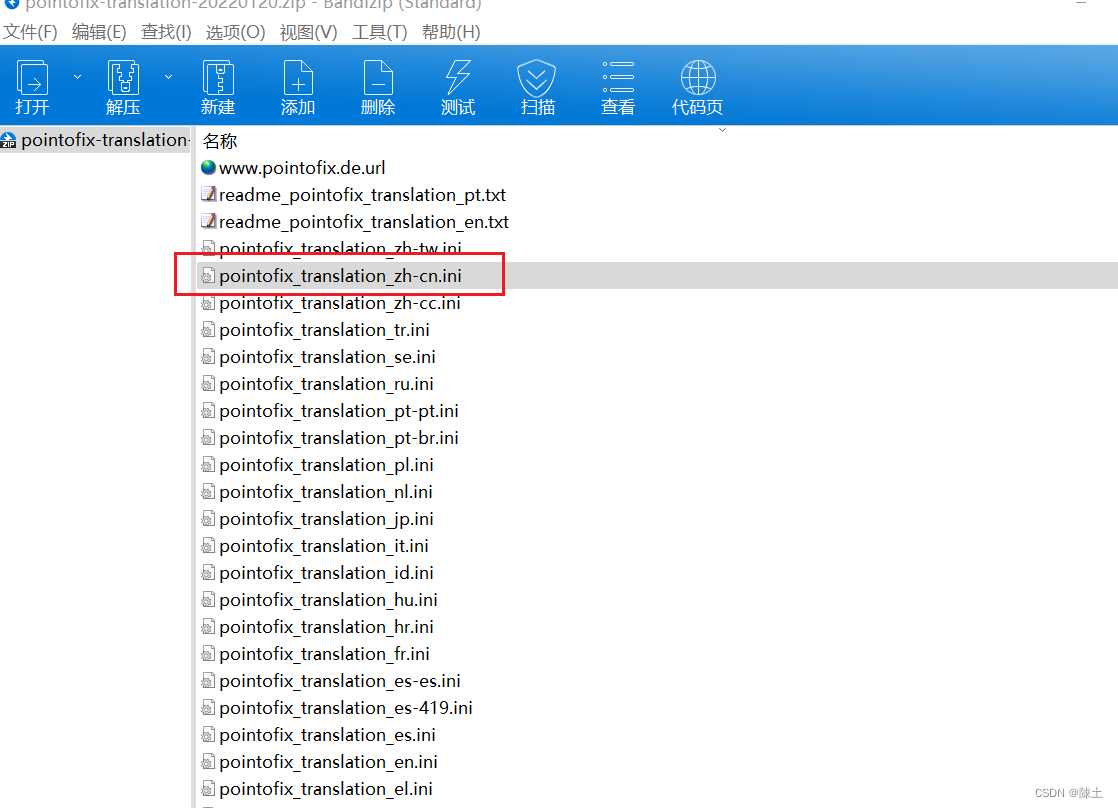The width and height of the screenshot is (1118, 808).
Task: Click the icon of readme_pointofix_translation_en.txt
Action: (208, 221)
